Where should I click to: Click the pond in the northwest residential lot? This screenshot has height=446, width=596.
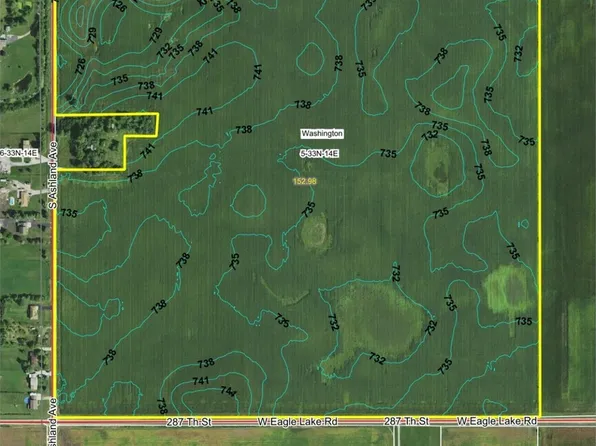point(23,83)
